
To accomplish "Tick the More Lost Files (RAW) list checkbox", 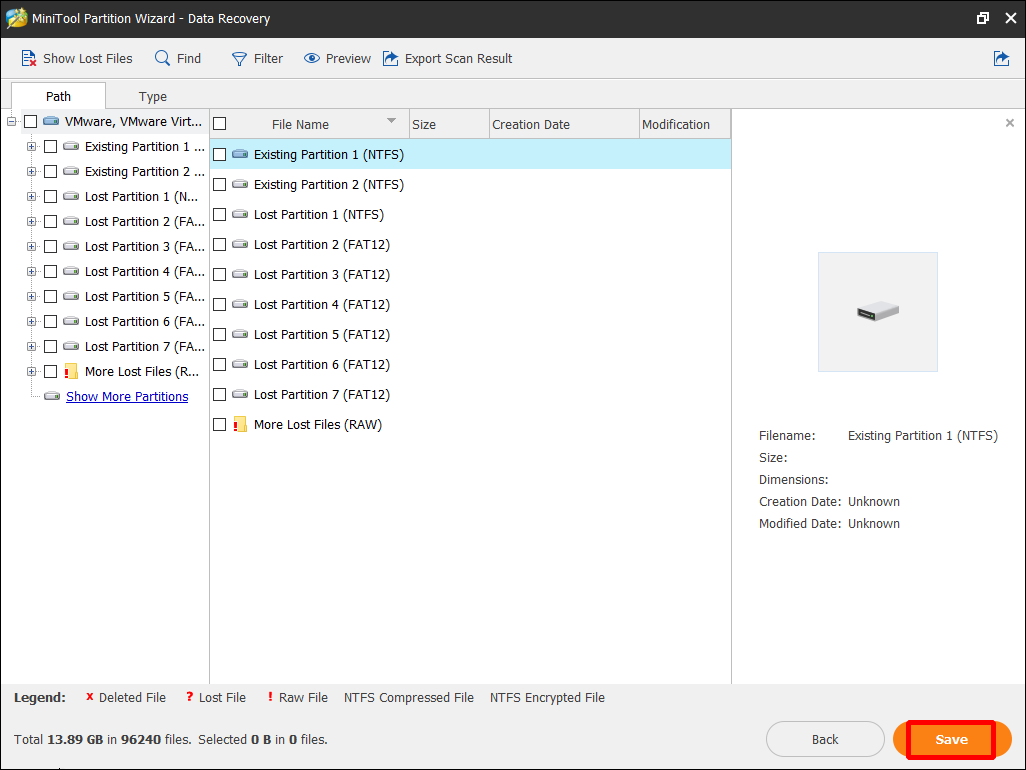I will click(x=220, y=425).
